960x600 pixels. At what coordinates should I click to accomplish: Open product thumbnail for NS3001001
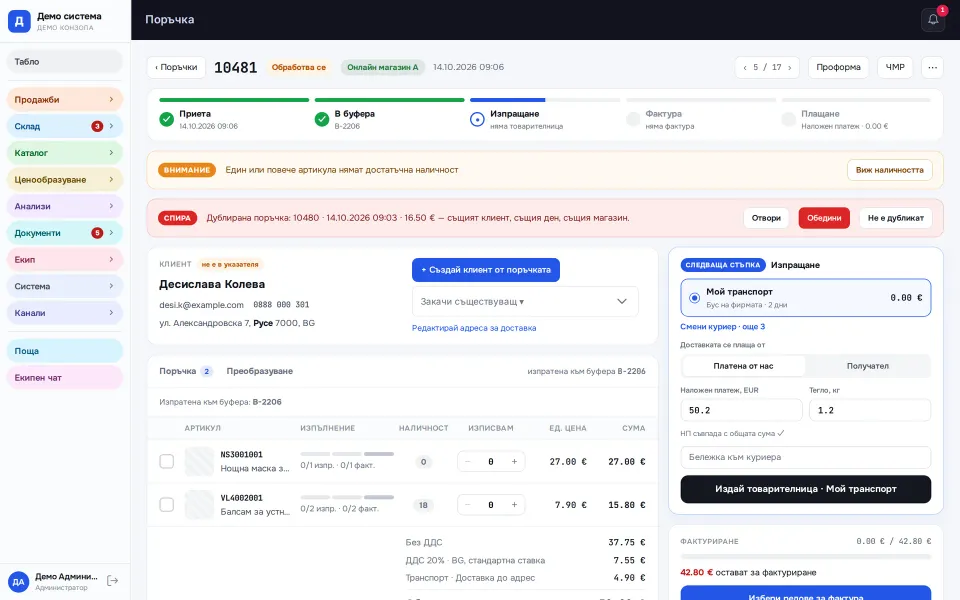199,462
